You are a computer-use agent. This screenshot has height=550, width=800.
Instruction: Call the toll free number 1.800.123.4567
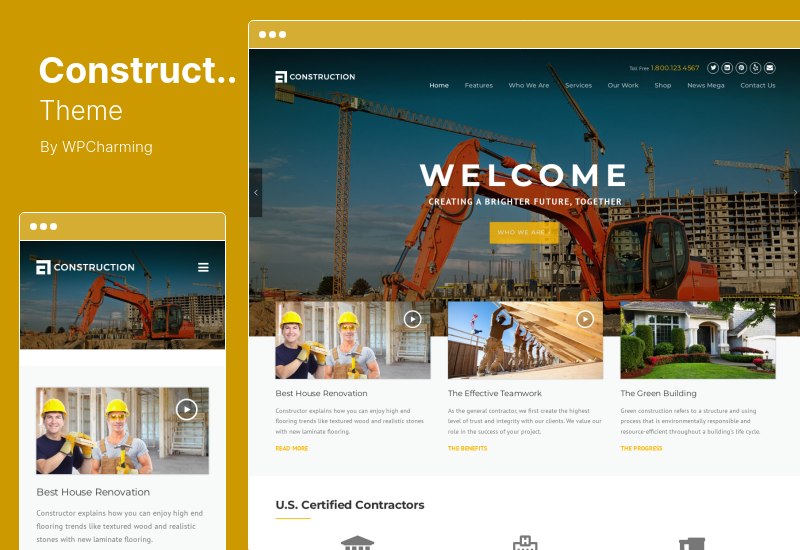[674, 68]
